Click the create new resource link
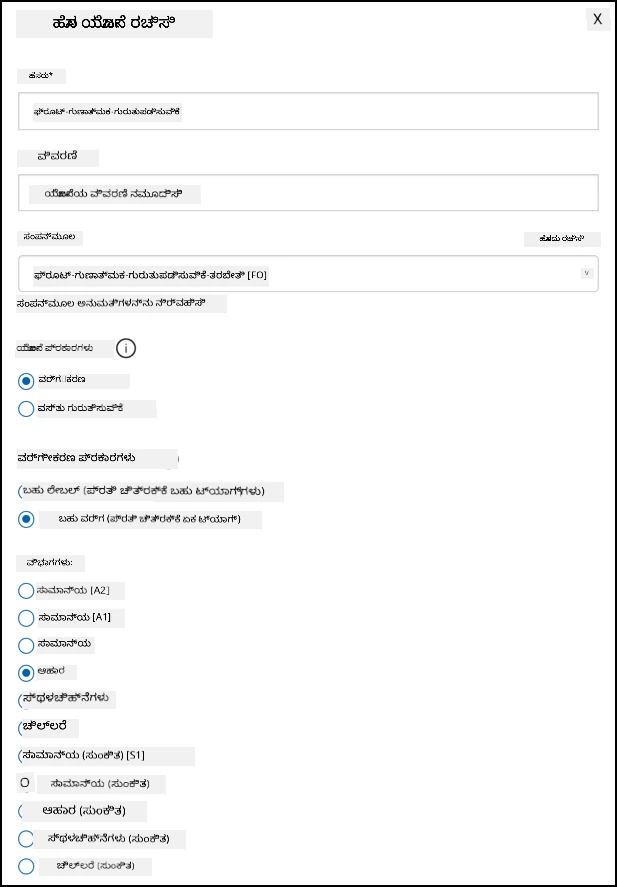This screenshot has height=887, width=617. tap(562, 239)
